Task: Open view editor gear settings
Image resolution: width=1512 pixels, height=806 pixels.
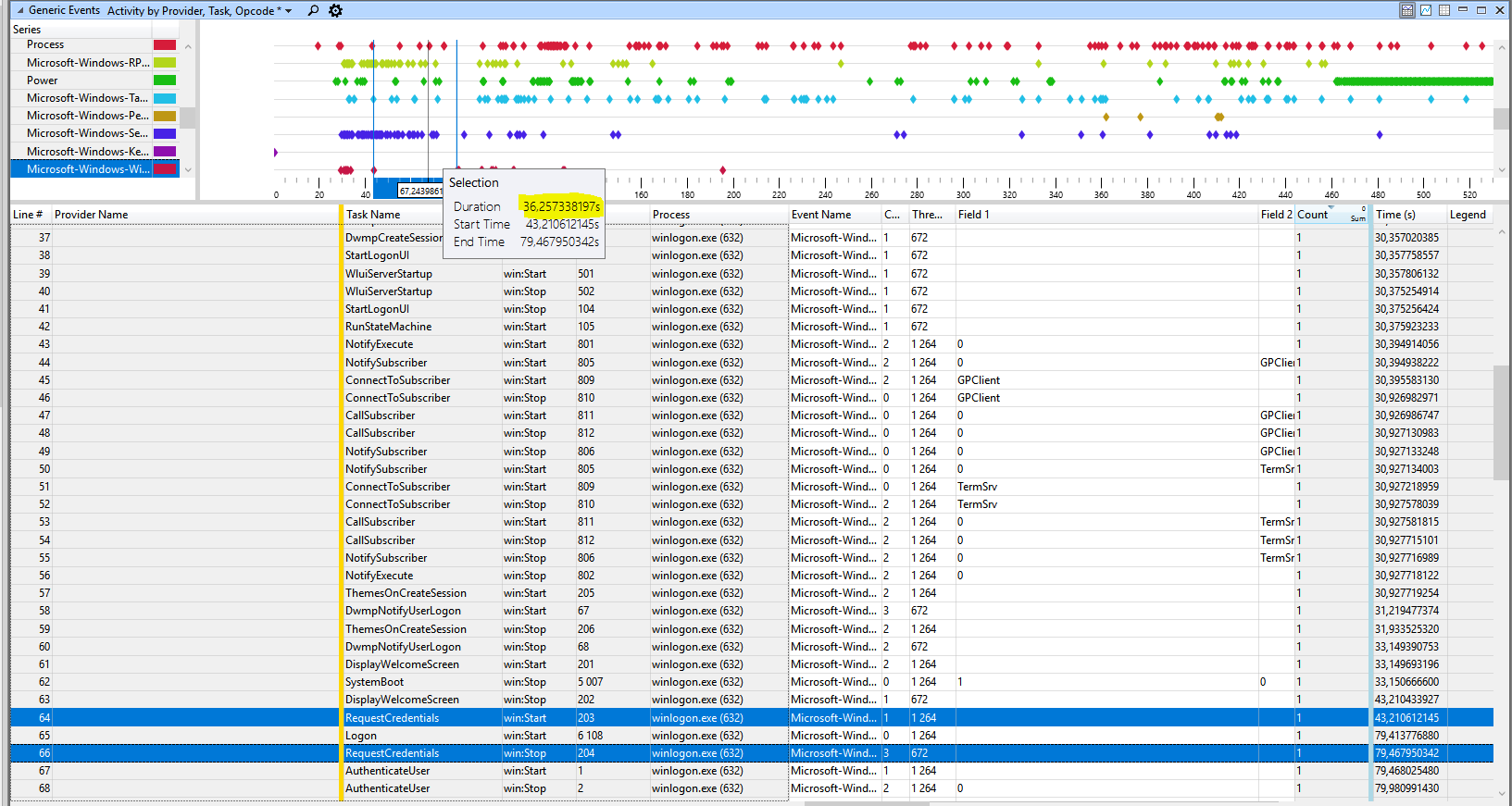Action: [x=336, y=10]
